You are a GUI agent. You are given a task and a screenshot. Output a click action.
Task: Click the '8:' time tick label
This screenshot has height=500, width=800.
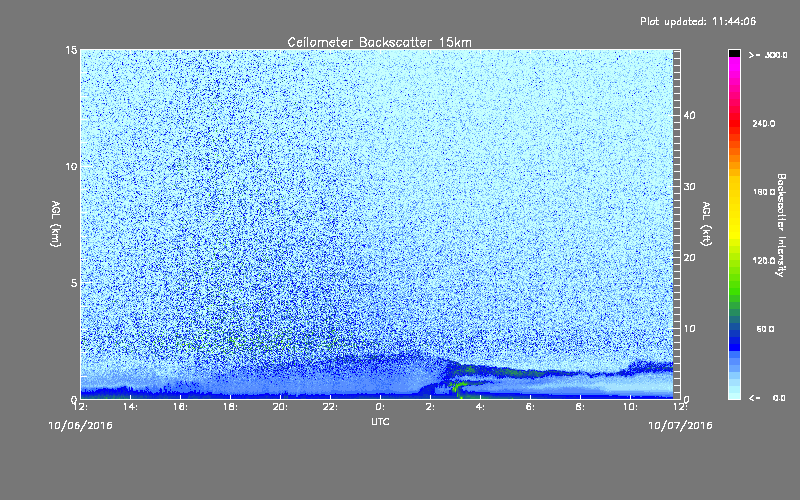[581, 407]
